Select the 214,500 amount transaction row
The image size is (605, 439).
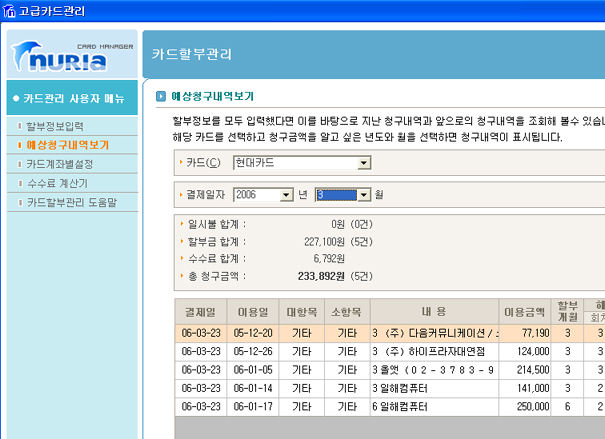(x=433, y=370)
